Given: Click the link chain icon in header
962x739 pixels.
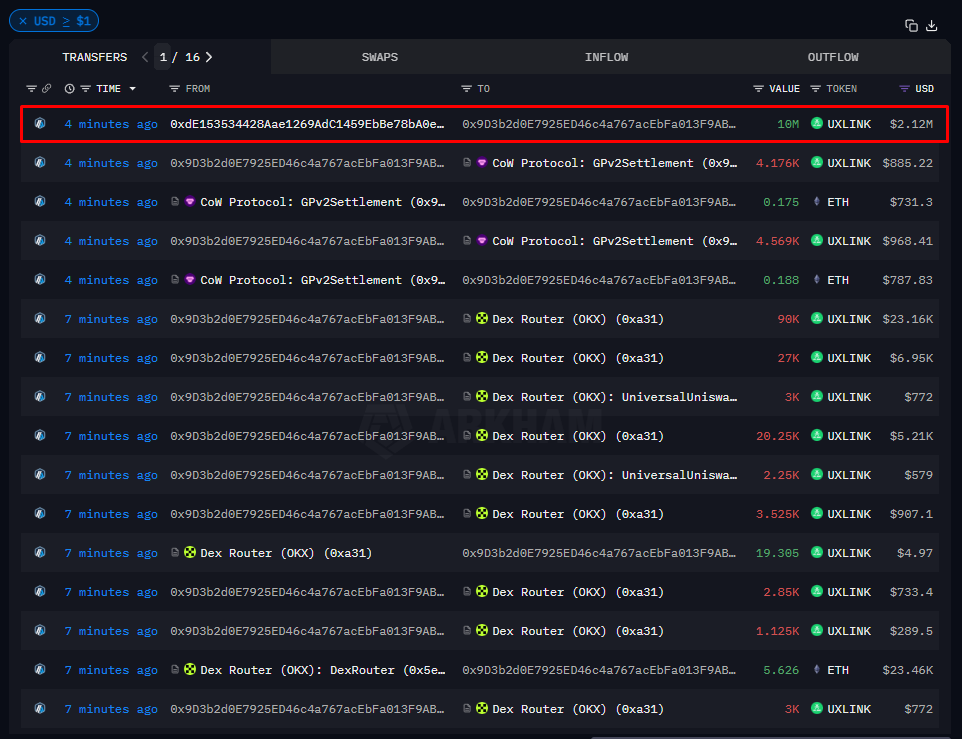Looking at the screenshot, I should click(46, 89).
